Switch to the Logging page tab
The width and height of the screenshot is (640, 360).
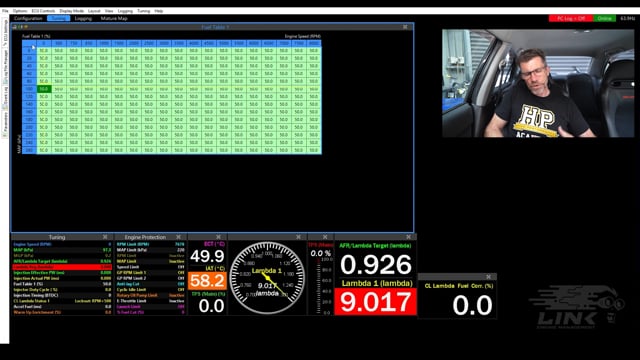[83, 18]
